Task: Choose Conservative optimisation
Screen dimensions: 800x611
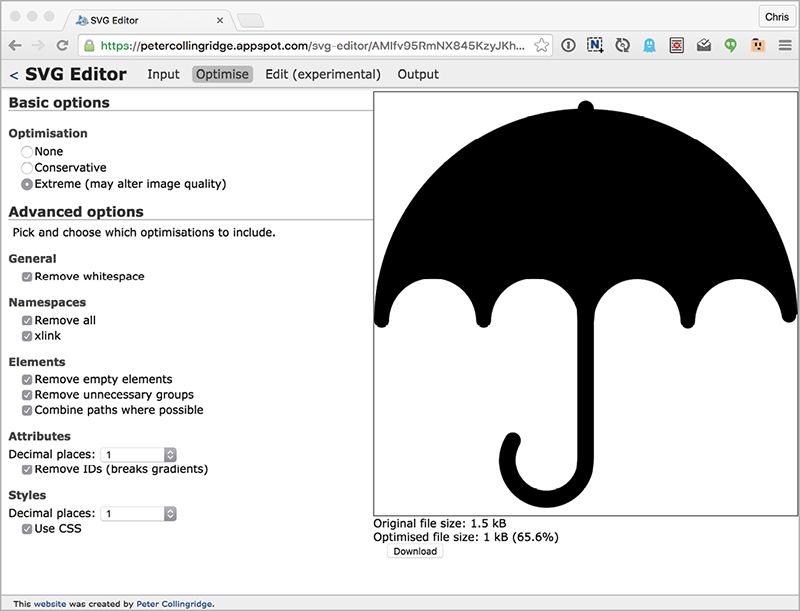Action: pos(27,168)
